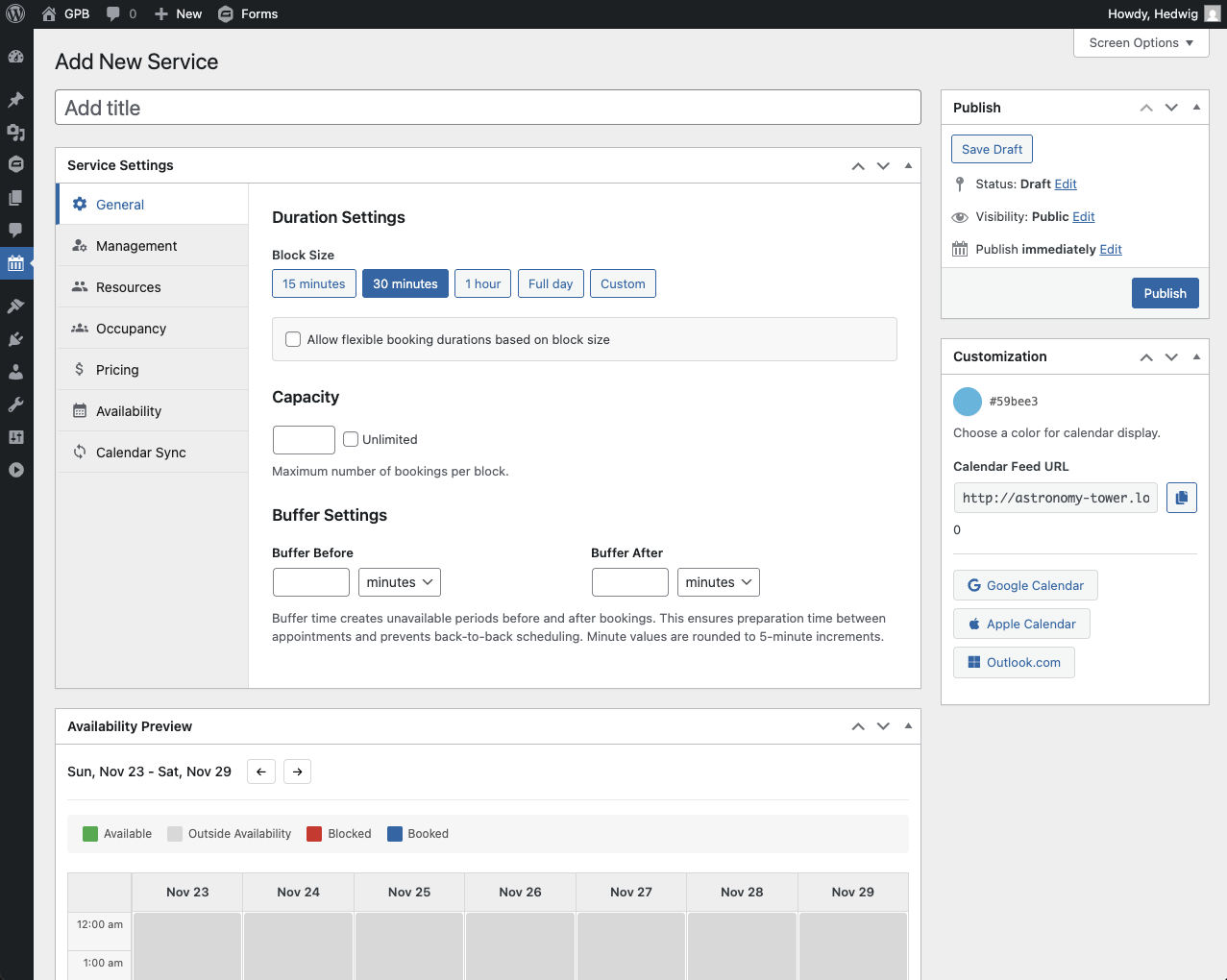Open the Buffer After units dropdown
Screen dimensions: 1227x980
[718, 582]
